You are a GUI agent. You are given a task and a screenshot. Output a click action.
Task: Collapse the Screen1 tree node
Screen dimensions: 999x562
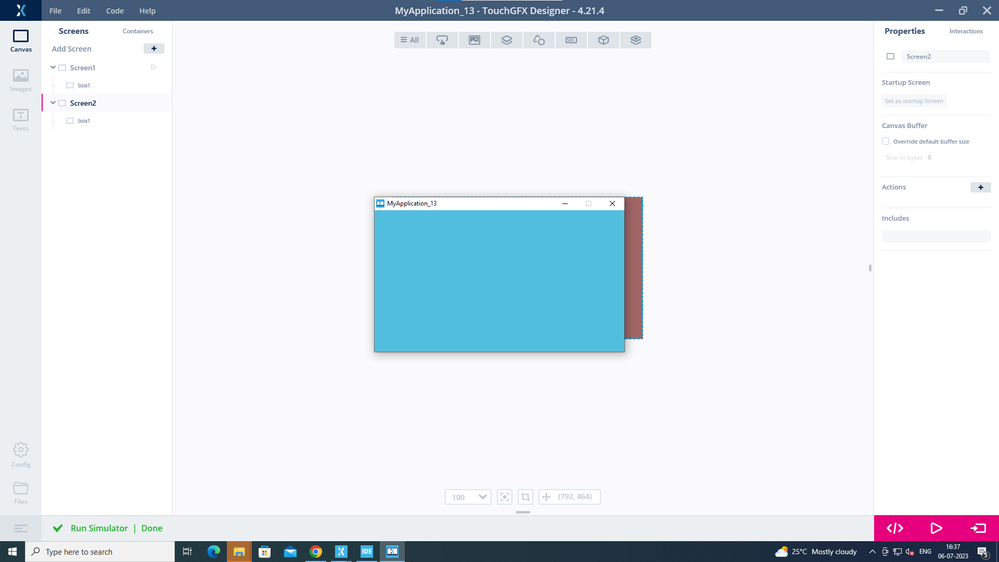point(53,67)
